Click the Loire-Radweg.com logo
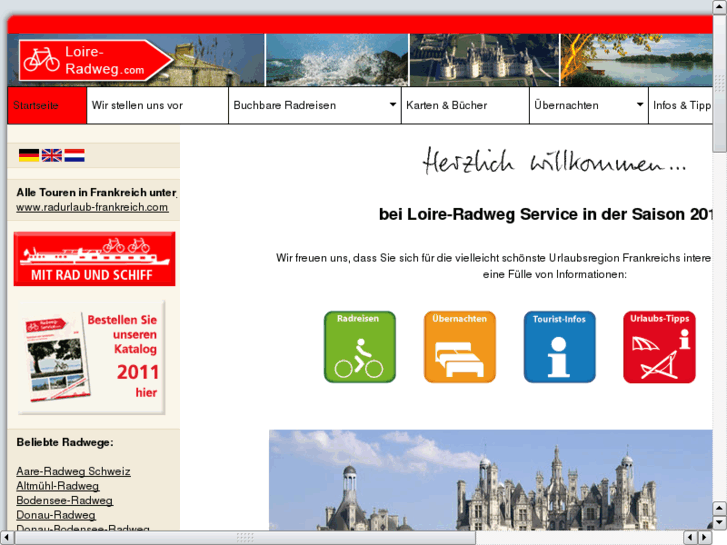This screenshot has height=545, width=727. tap(95, 61)
